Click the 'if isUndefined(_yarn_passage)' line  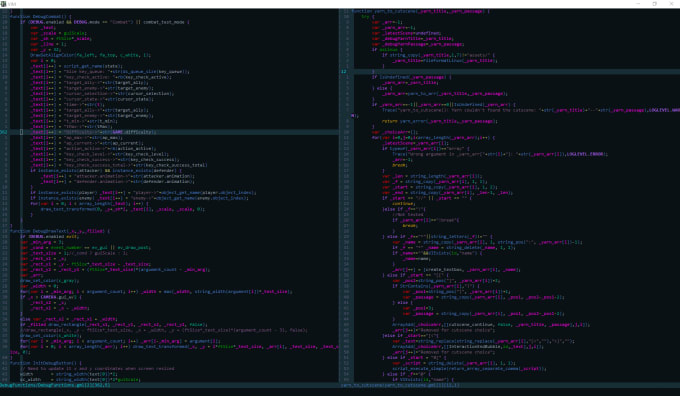tap(412, 77)
